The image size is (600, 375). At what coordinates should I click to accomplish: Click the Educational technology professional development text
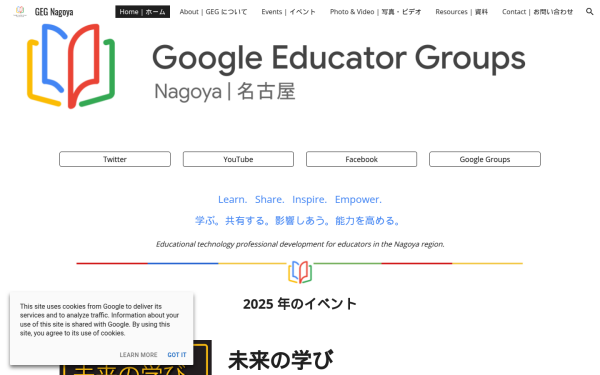point(300,244)
